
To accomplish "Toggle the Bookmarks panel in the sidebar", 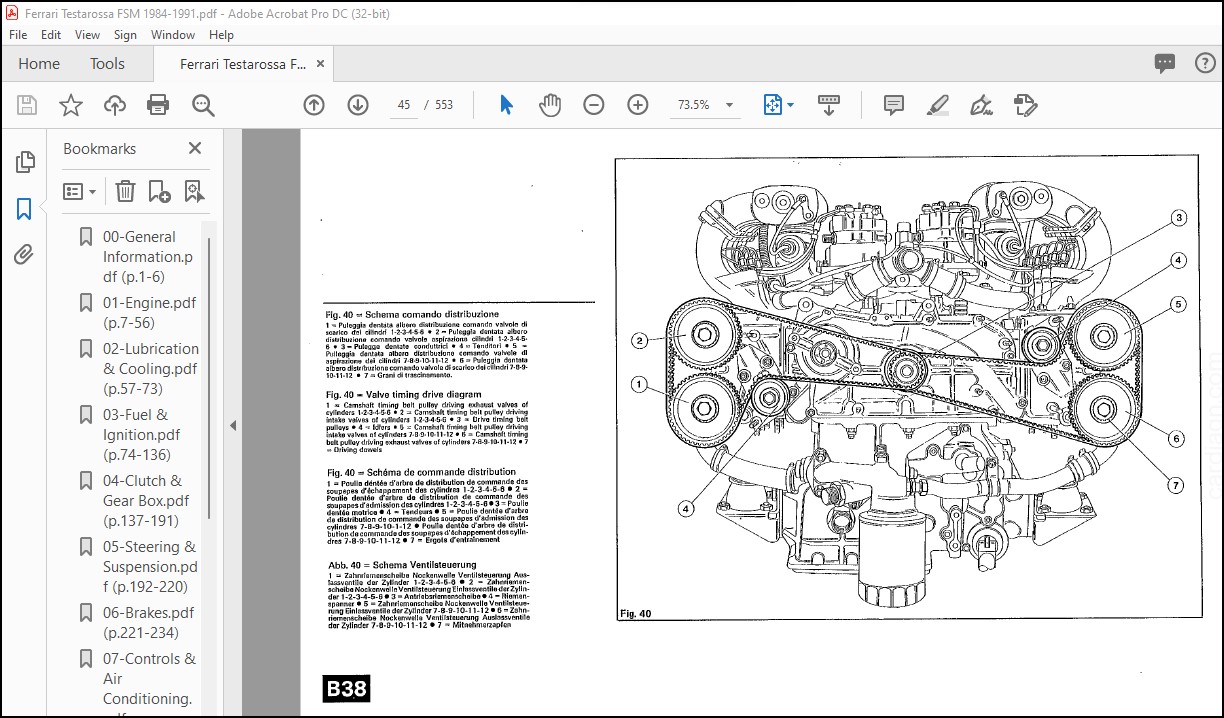I will pos(25,209).
